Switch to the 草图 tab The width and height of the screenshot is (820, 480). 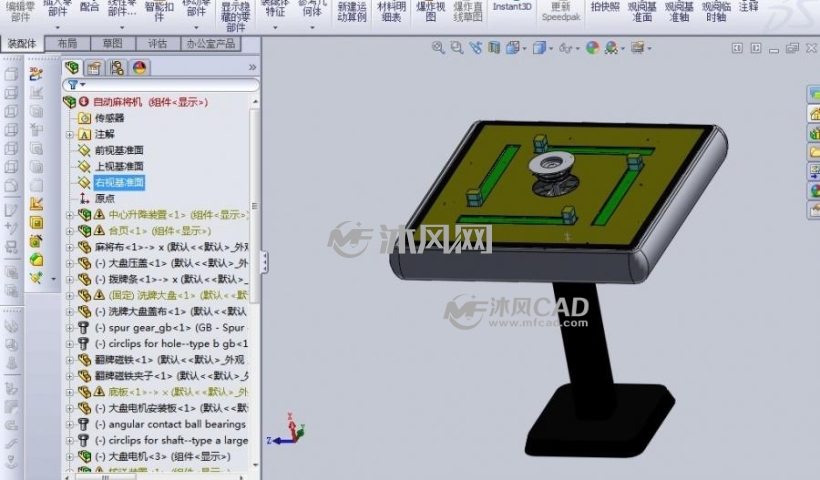click(x=112, y=43)
